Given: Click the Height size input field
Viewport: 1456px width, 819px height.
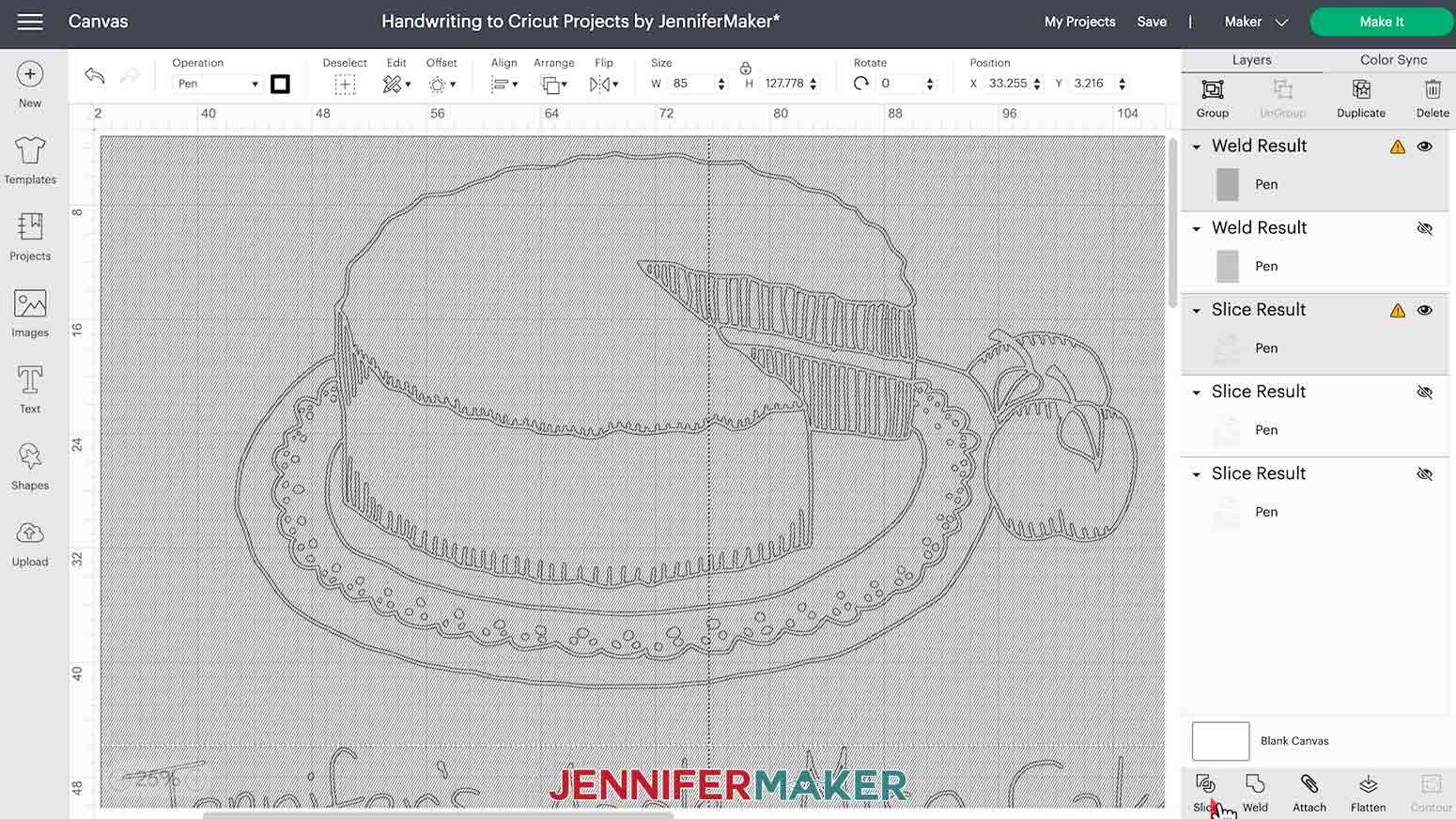Looking at the screenshot, I should [783, 84].
